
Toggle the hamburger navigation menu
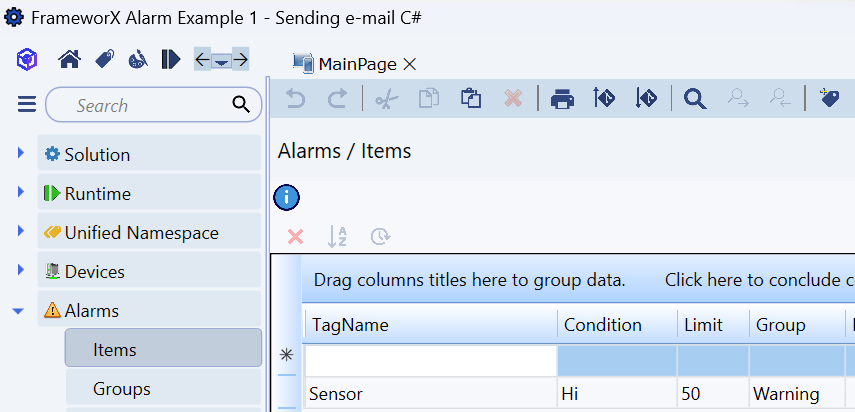tap(27, 105)
